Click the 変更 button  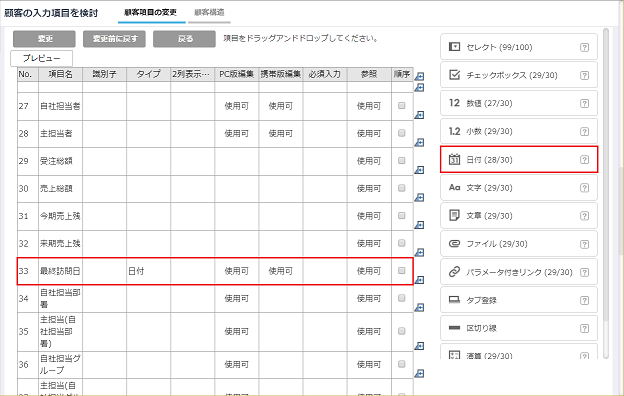coord(44,39)
